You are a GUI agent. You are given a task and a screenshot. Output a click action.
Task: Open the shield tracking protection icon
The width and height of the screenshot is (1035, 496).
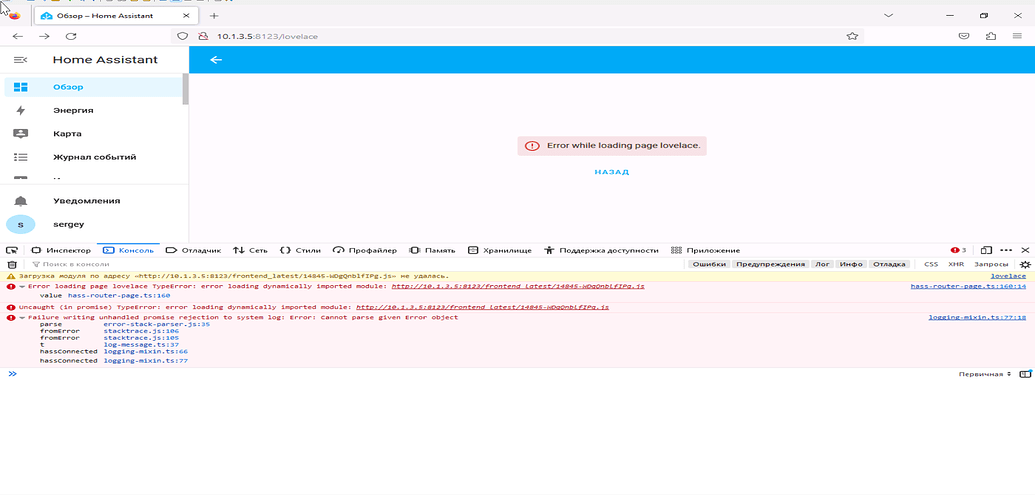point(183,36)
